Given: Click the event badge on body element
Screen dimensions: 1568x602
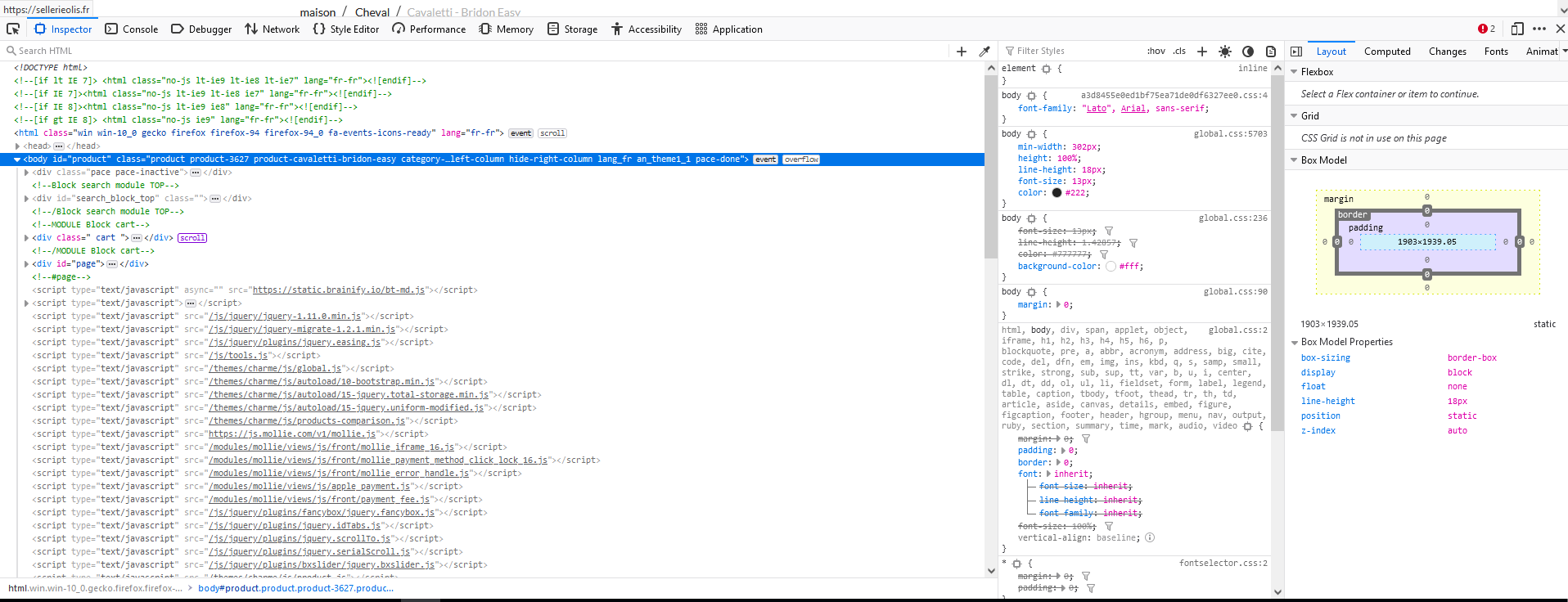Looking at the screenshot, I should (x=766, y=159).
